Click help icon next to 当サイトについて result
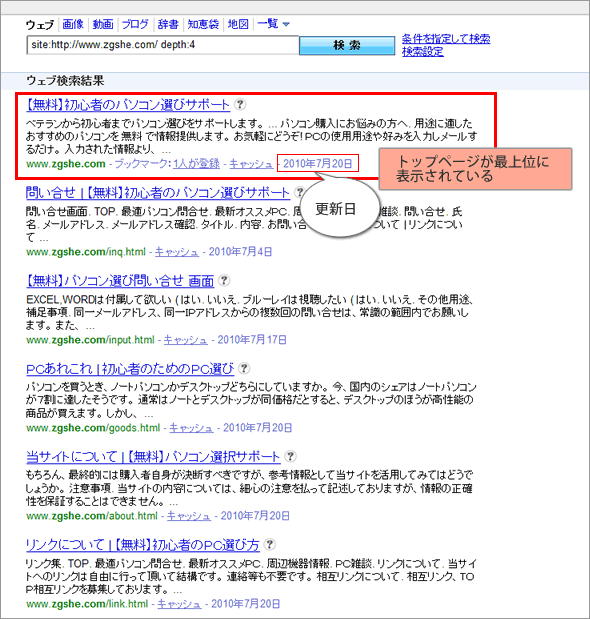The width and height of the screenshot is (590, 619). pos(290,456)
